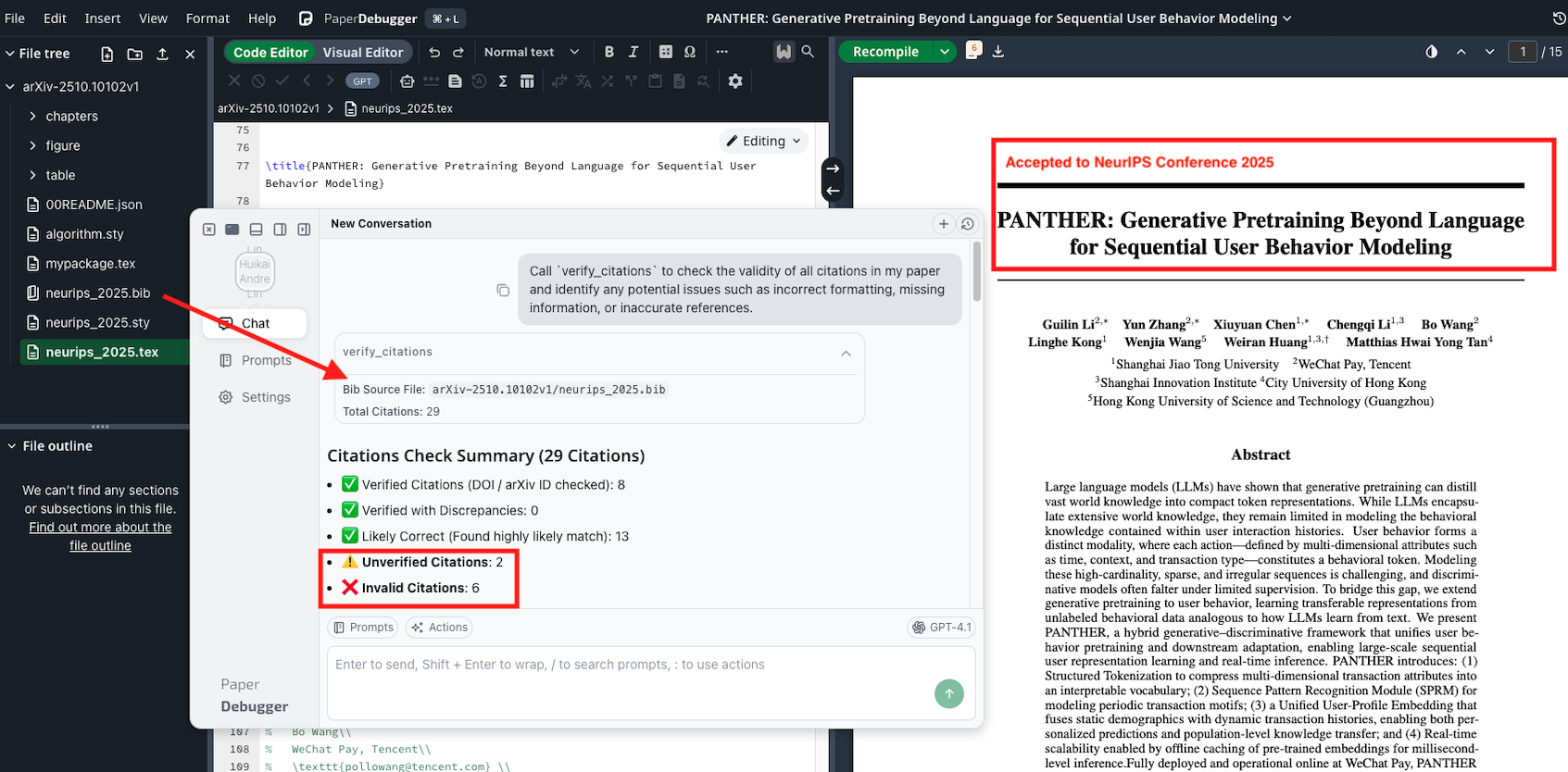Viewport: 1568px width, 772px height.
Task: Open the Editing mode dropdown
Action: pos(764,141)
